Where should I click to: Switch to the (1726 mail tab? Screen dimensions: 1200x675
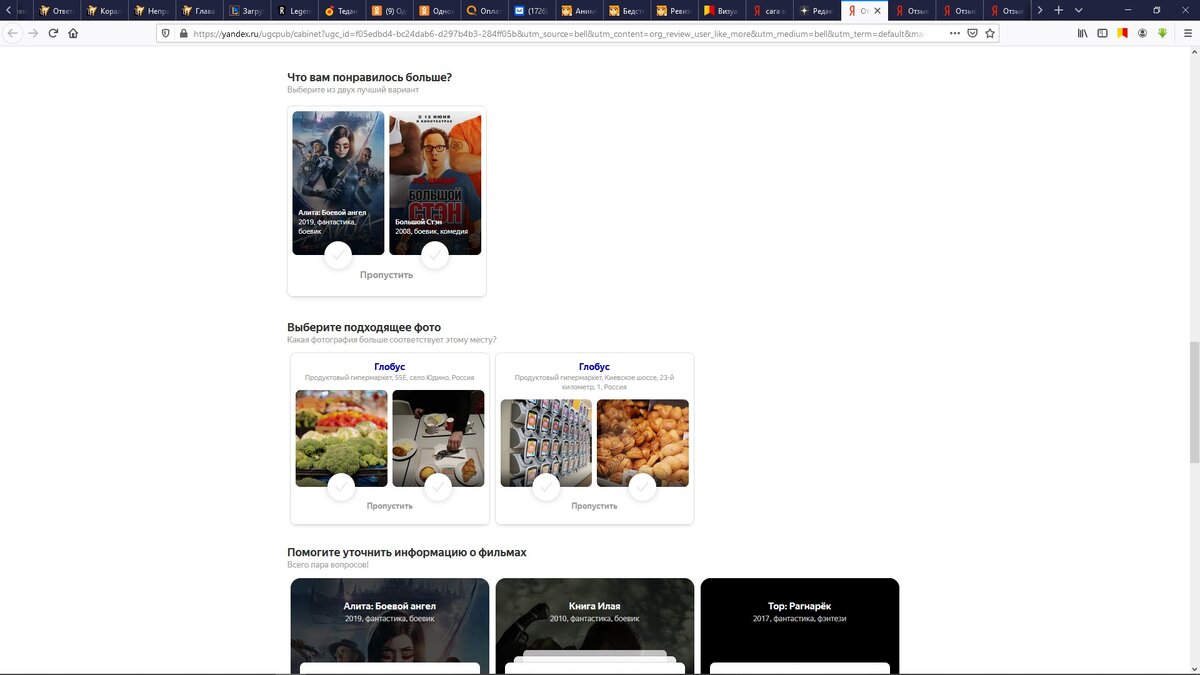tap(530, 10)
